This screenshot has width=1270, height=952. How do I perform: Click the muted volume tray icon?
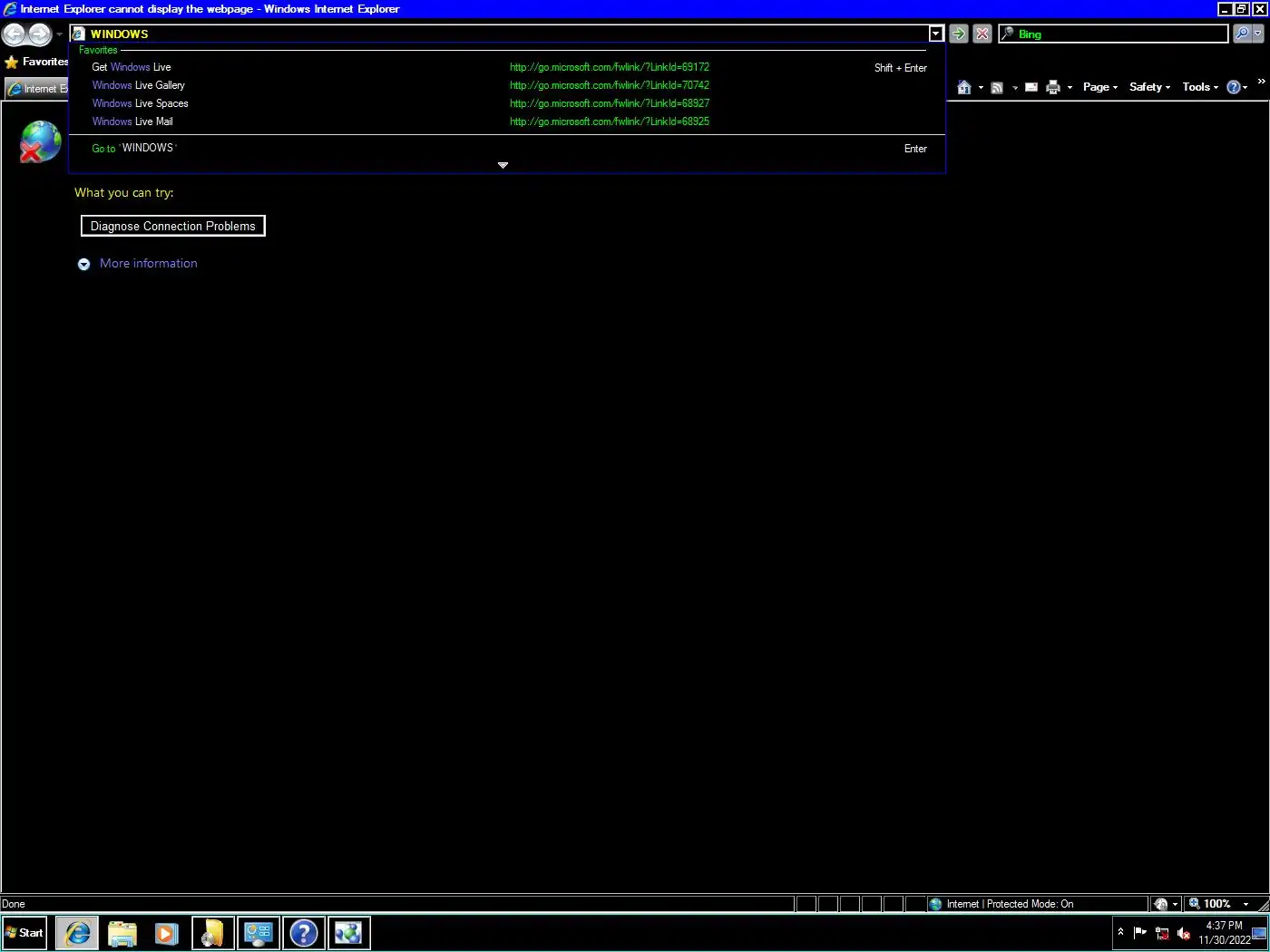(1184, 933)
